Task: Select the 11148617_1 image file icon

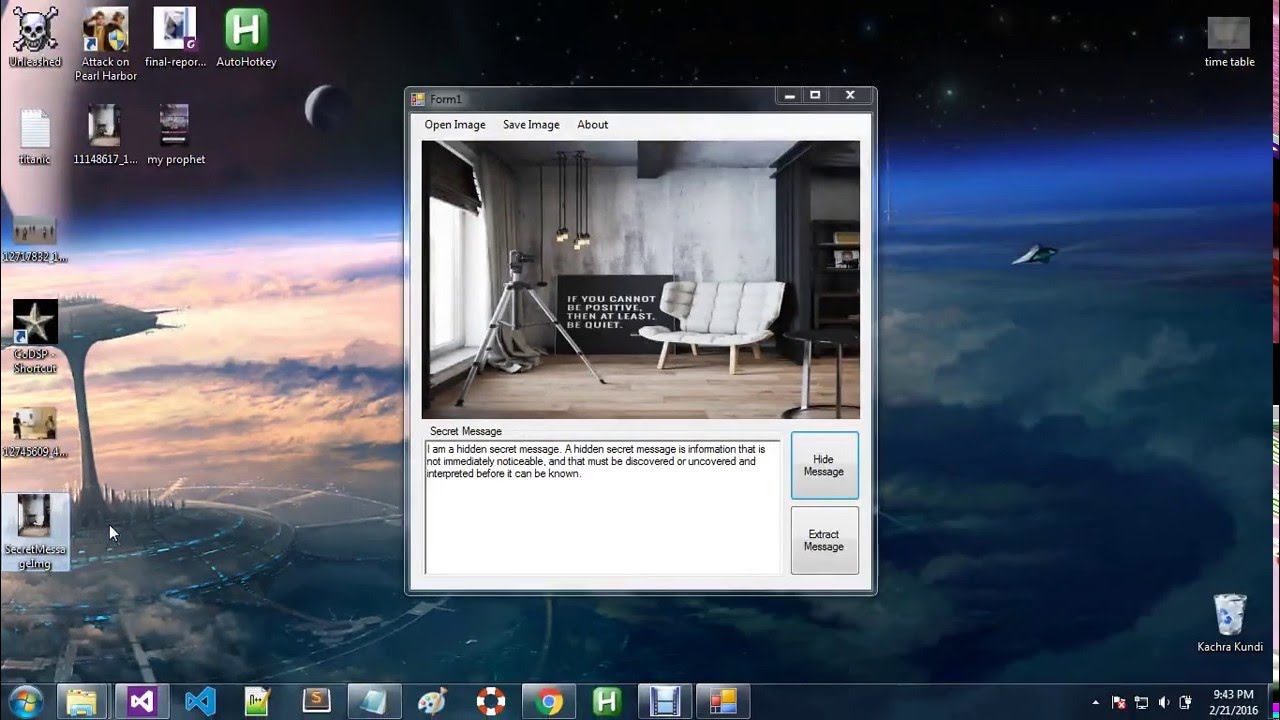Action: (x=105, y=135)
